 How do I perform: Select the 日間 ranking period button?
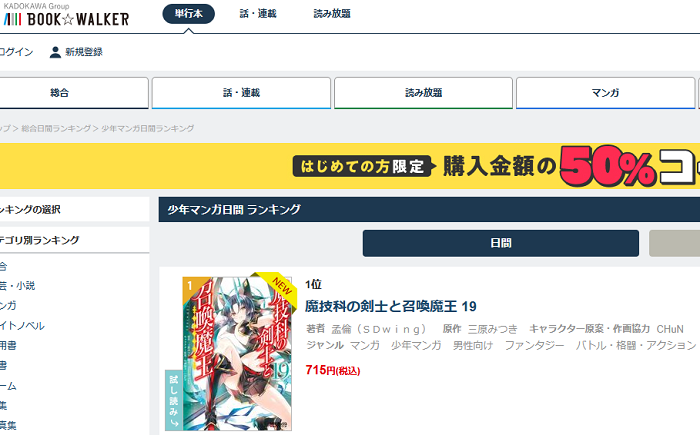[x=500, y=243]
